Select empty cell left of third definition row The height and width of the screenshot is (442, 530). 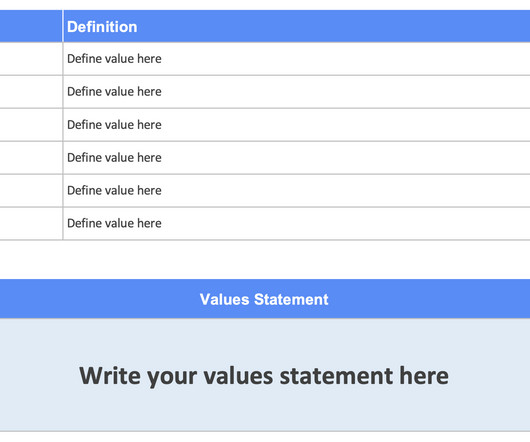(31, 125)
